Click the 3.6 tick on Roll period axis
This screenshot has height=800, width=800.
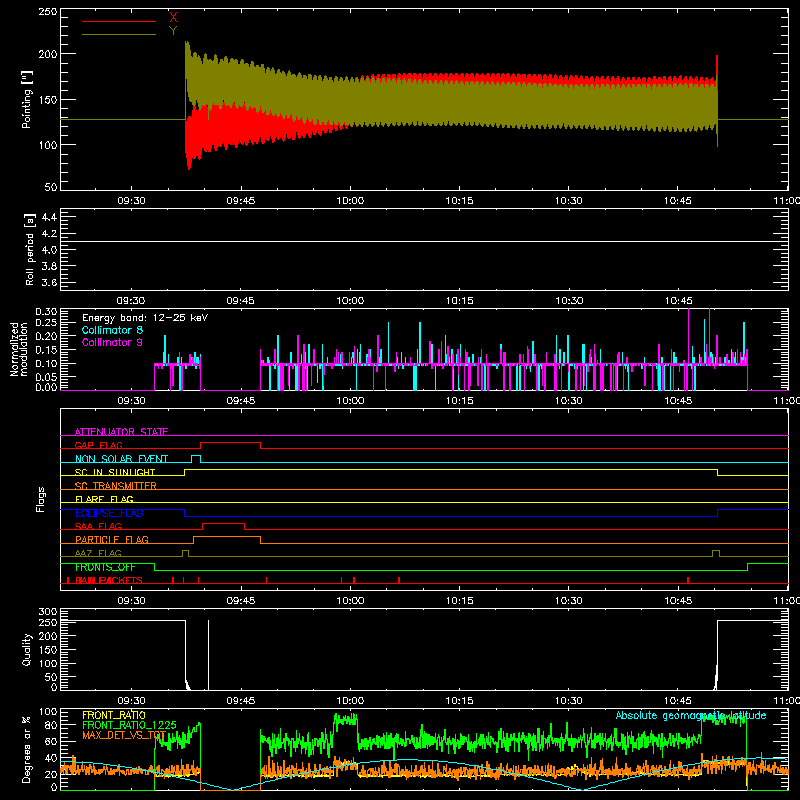49,282
